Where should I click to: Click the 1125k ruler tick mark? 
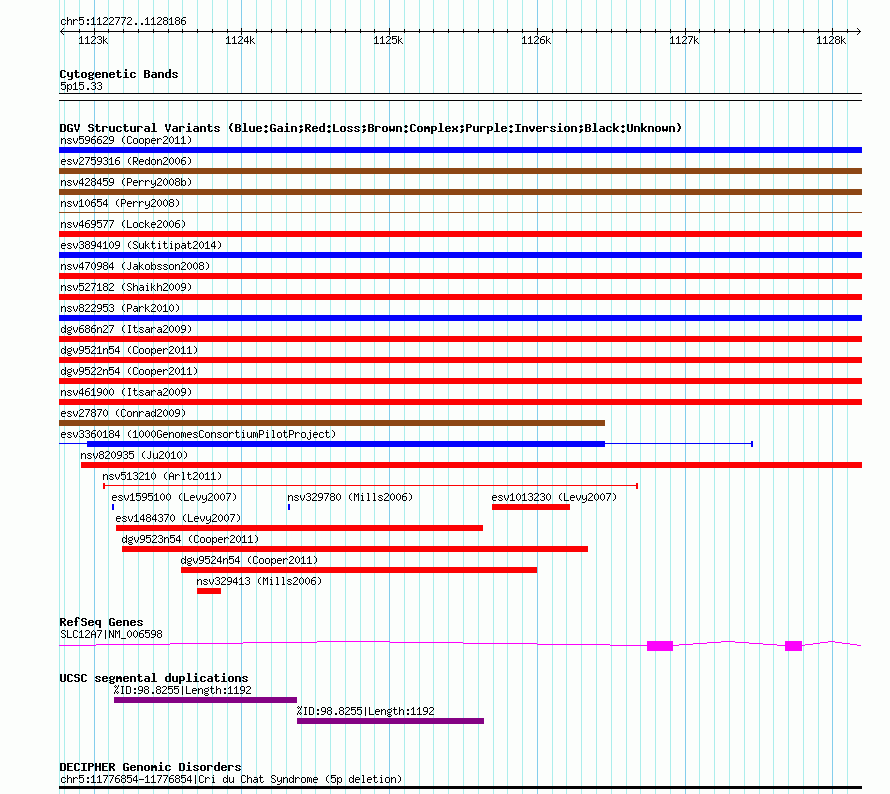point(389,32)
